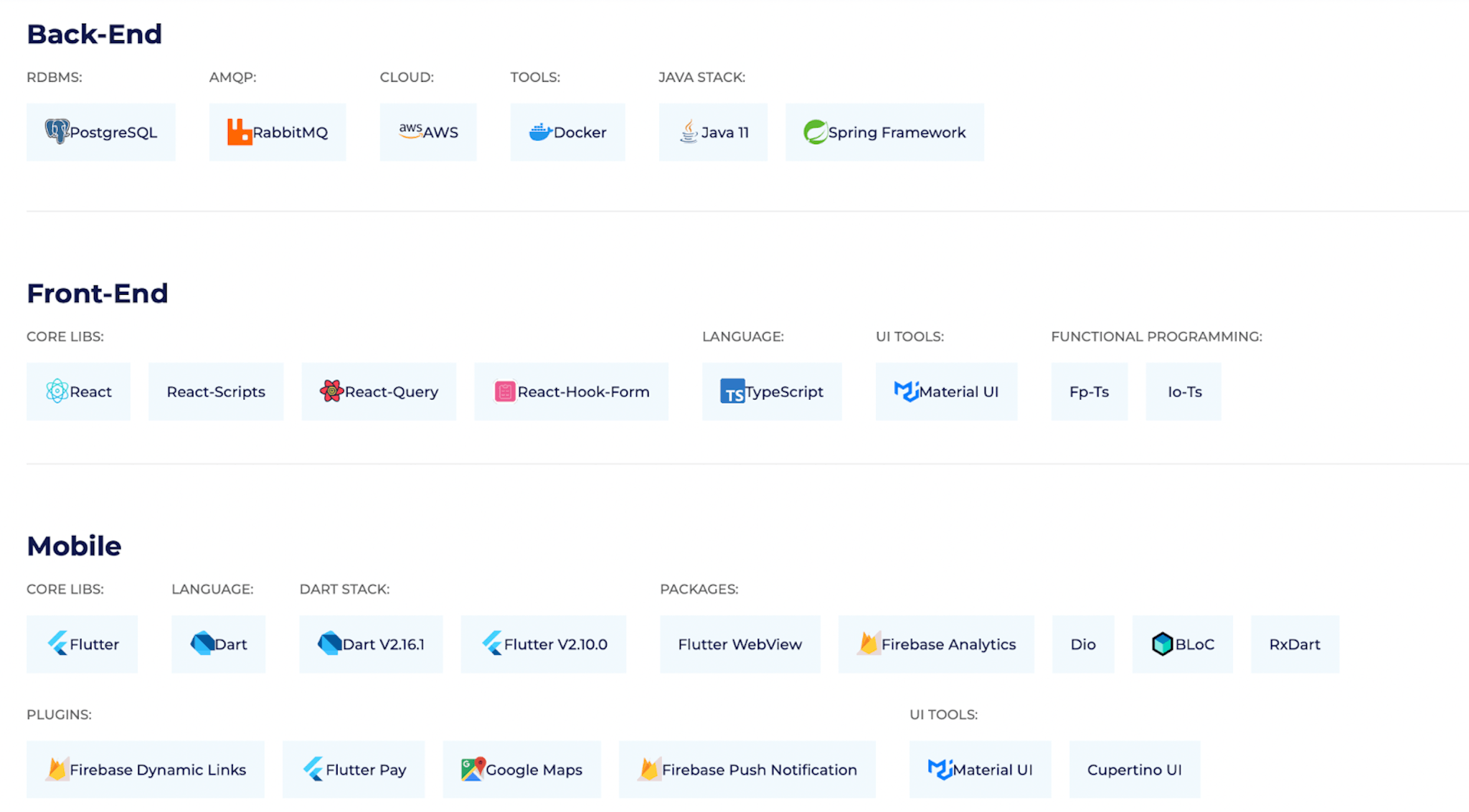1469x812 pixels.
Task: Select the AWS cloud icon
Action: click(x=410, y=131)
